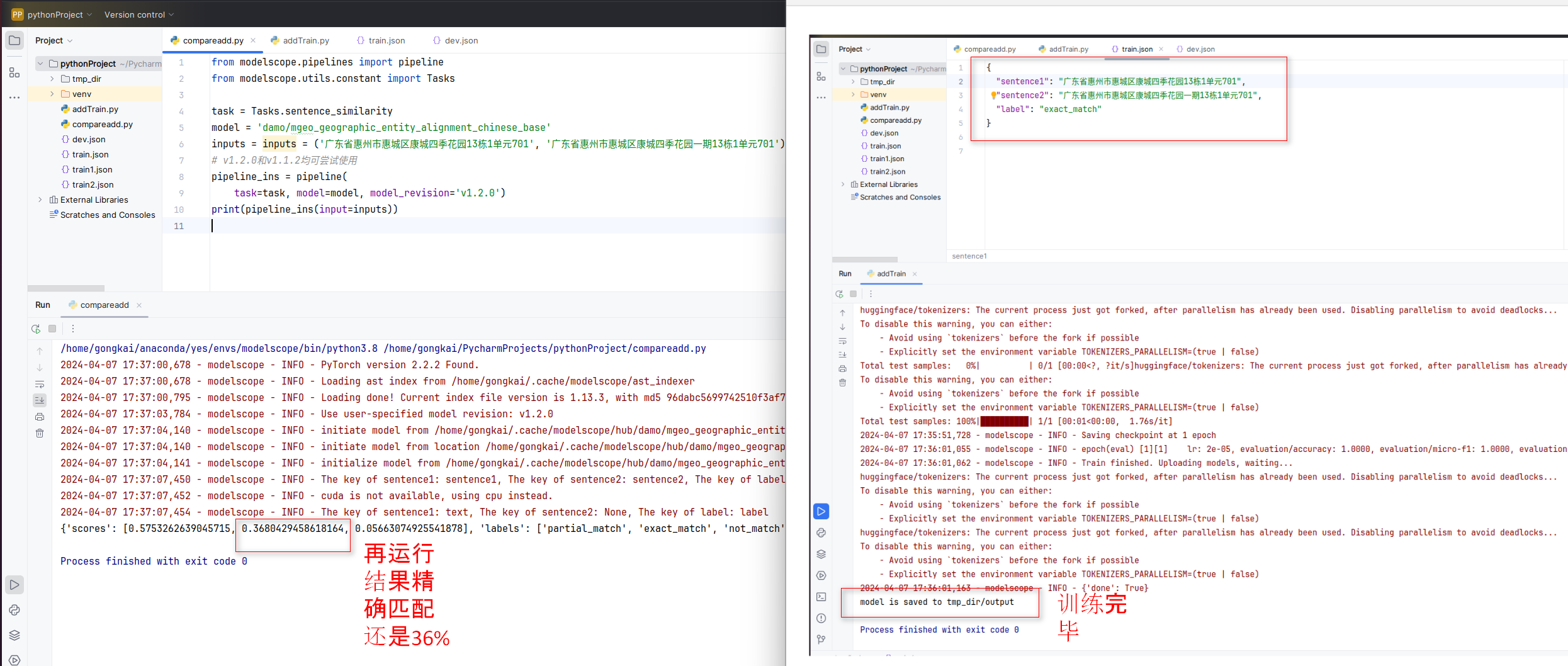Close addTrain run tab in right window

coord(915,274)
